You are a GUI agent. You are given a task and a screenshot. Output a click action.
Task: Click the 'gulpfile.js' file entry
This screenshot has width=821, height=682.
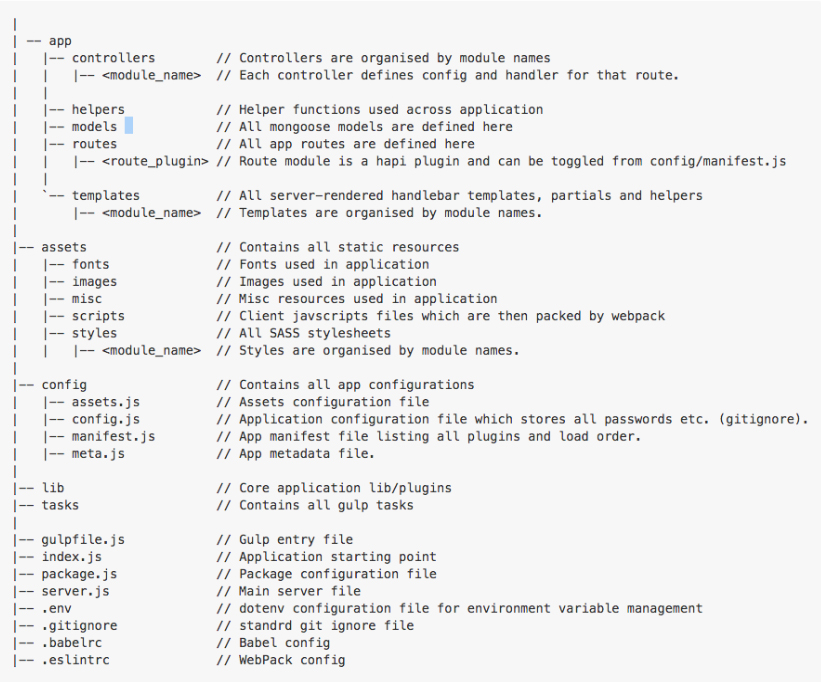coord(83,540)
